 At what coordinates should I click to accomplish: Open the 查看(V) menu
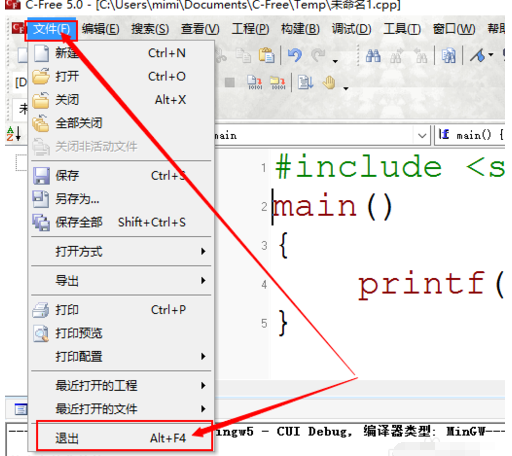[200, 30]
